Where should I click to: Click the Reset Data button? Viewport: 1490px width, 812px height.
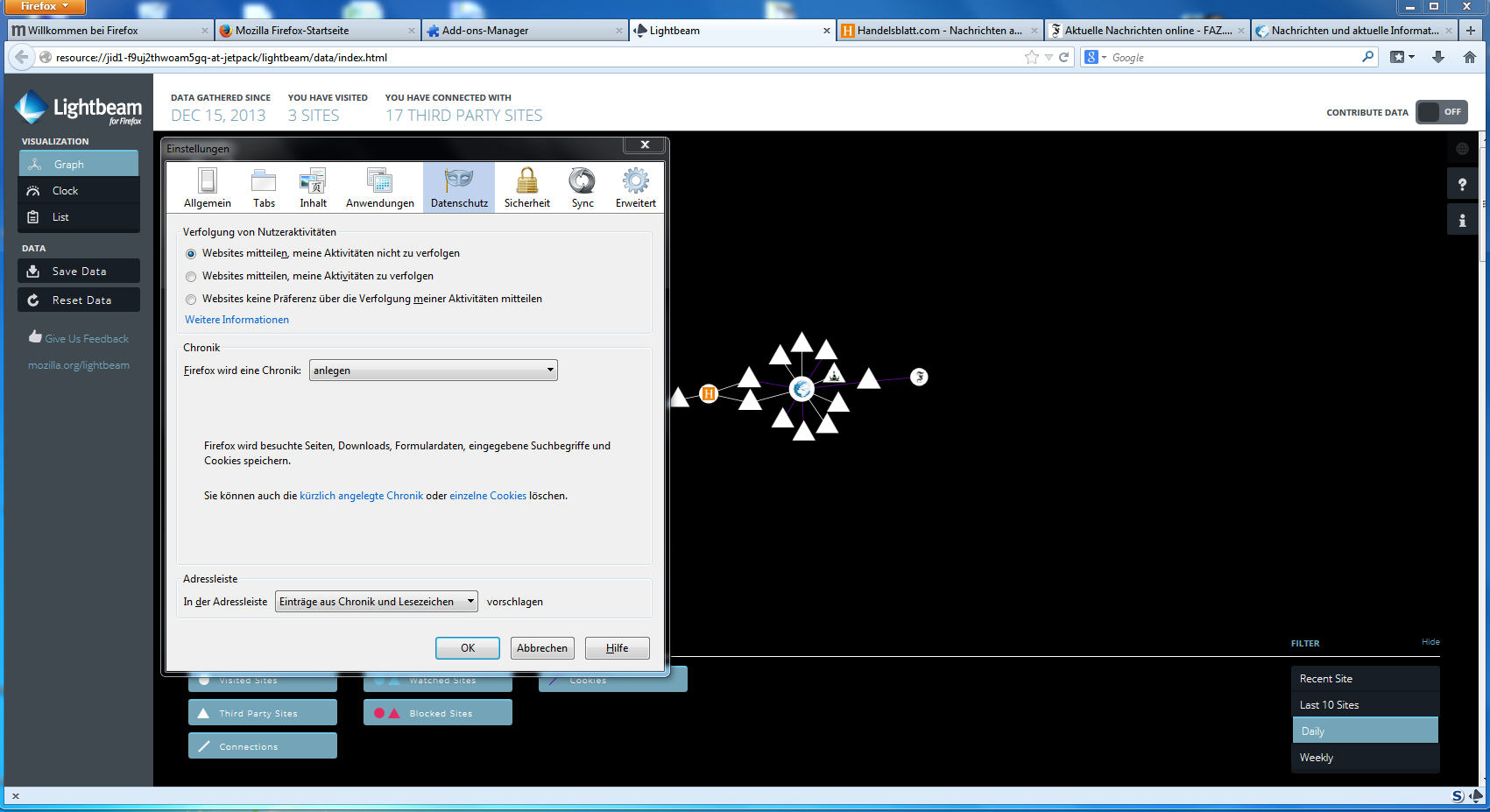click(x=79, y=300)
